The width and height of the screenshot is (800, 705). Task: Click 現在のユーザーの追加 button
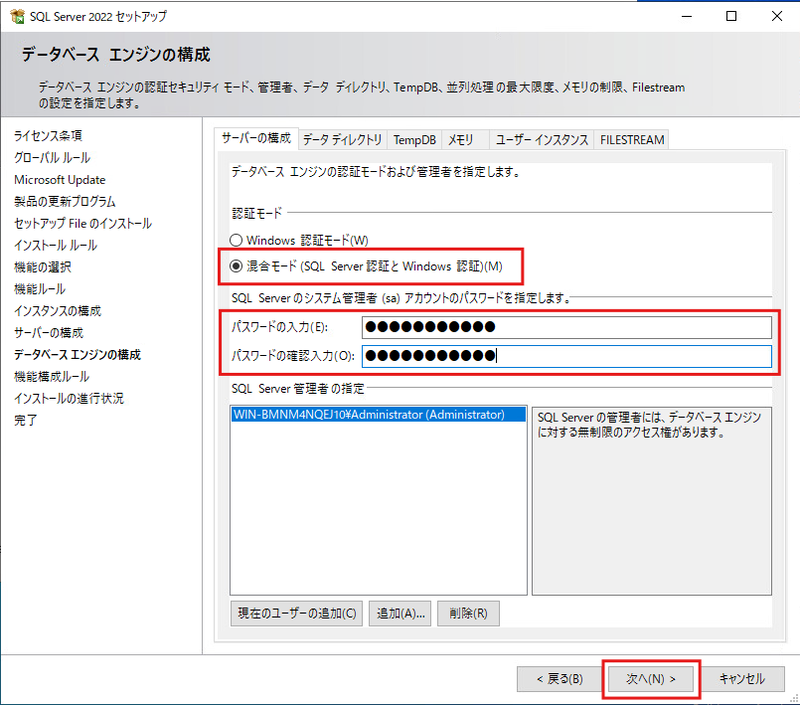pos(297,613)
